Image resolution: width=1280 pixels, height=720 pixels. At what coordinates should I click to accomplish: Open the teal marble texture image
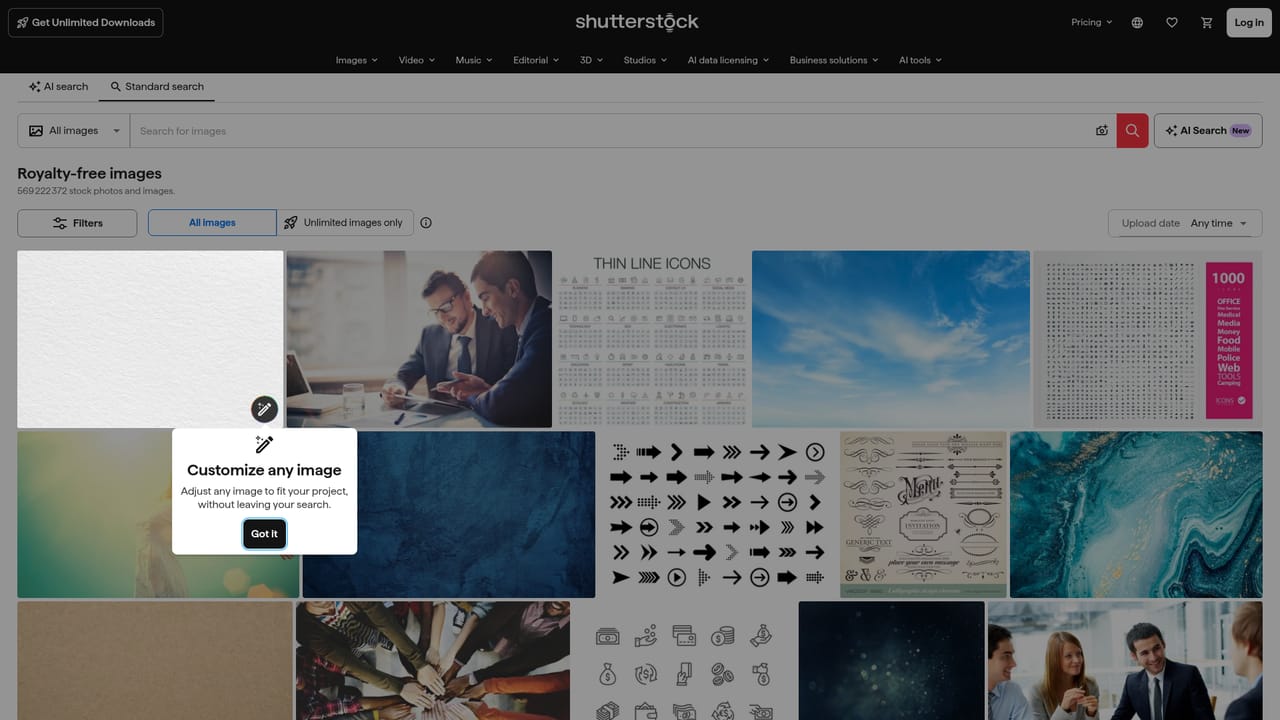tap(1137, 514)
